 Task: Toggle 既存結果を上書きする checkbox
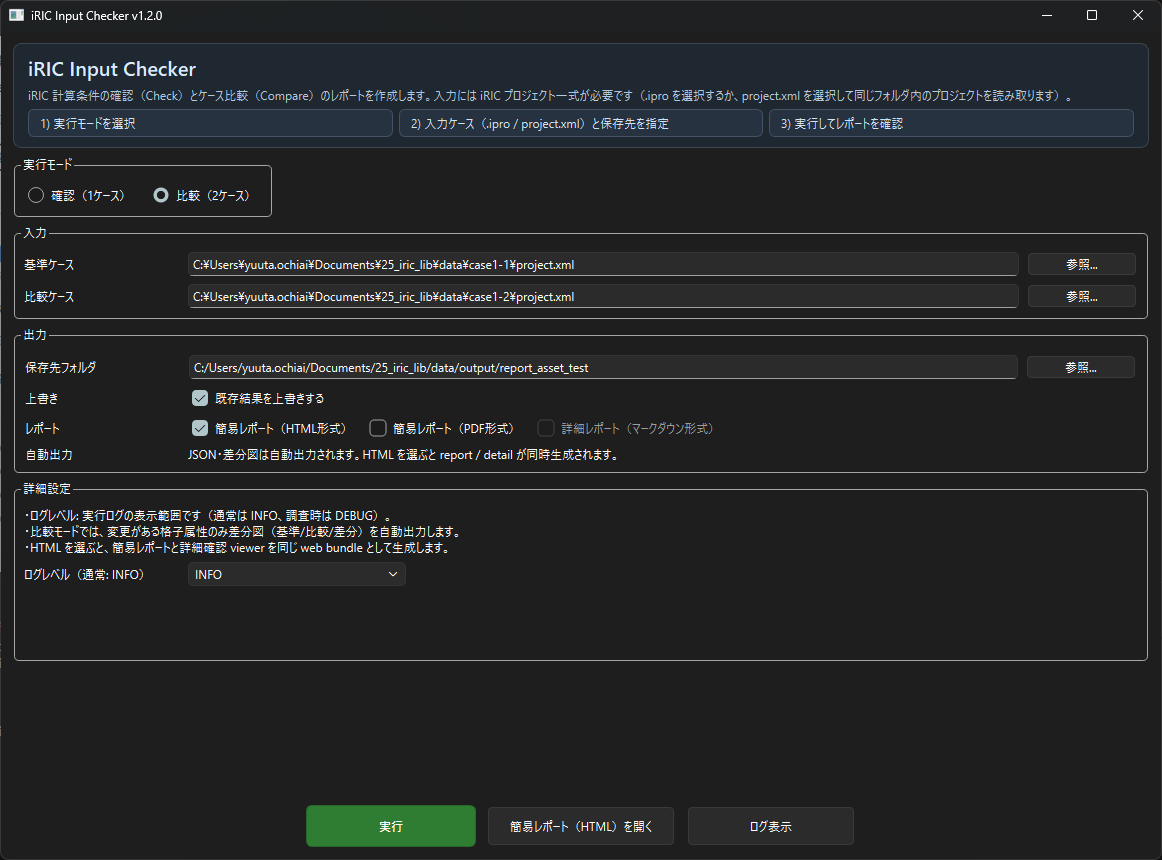pos(200,398)
